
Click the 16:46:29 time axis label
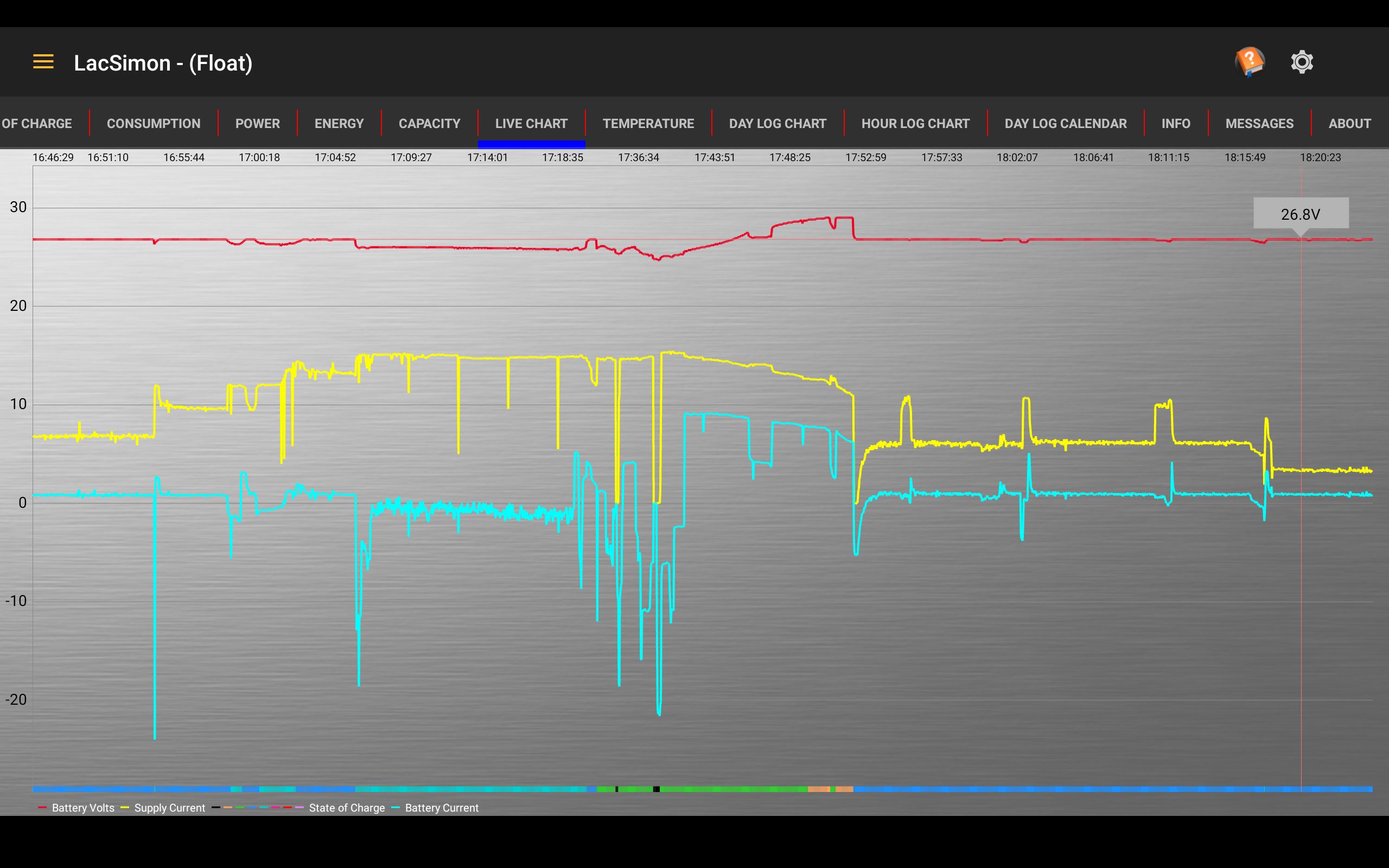[x=53, y=157]
